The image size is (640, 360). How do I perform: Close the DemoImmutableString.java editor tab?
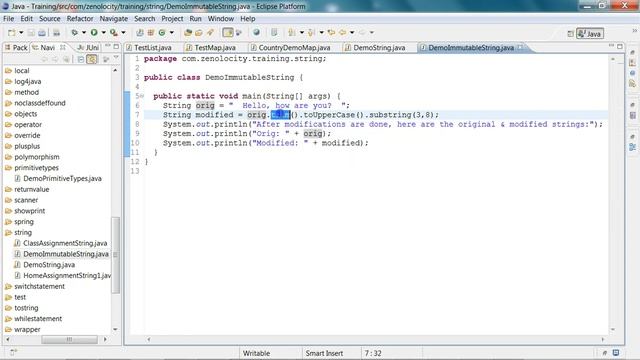coord(520,47)
